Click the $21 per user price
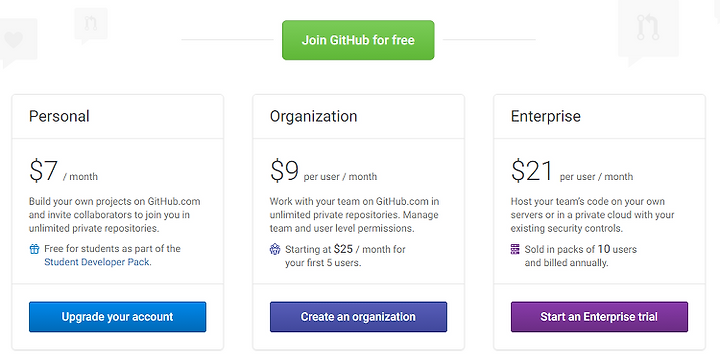This screenshot has width=720, height=360. 572,171
